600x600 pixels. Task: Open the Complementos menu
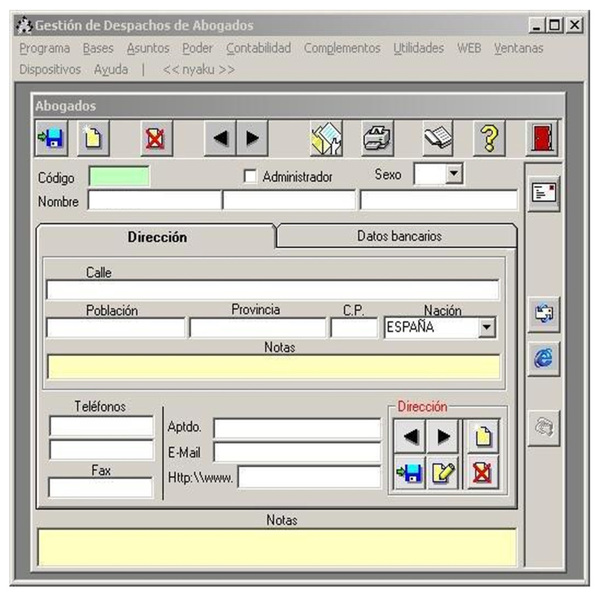342,48
